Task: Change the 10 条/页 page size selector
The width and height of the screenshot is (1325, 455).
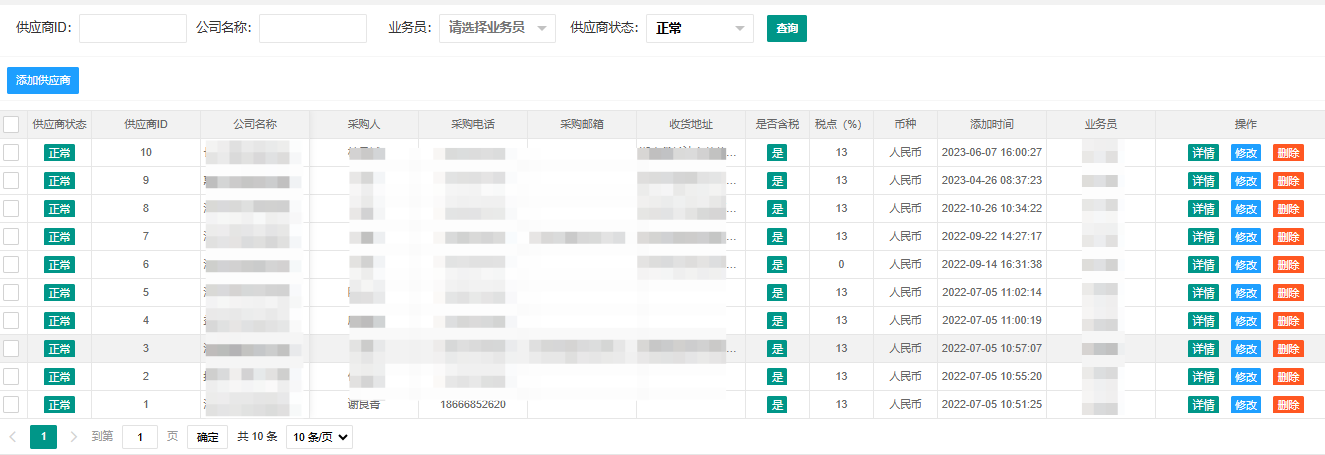Action: [x=319, y=437]
